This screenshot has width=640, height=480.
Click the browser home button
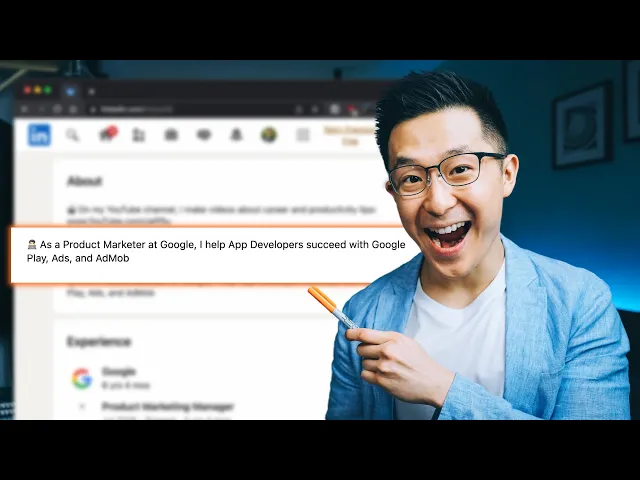(73, 109)
